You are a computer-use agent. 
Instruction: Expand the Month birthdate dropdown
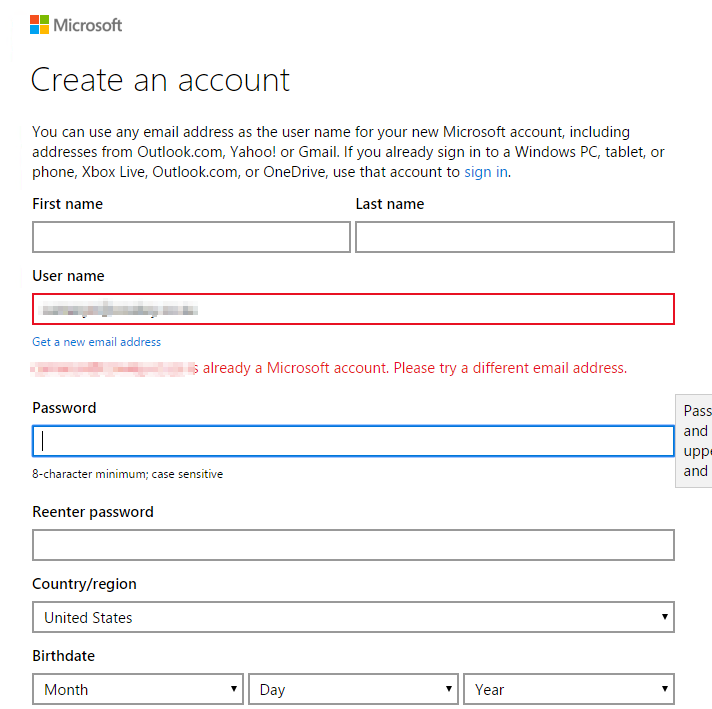138,689
